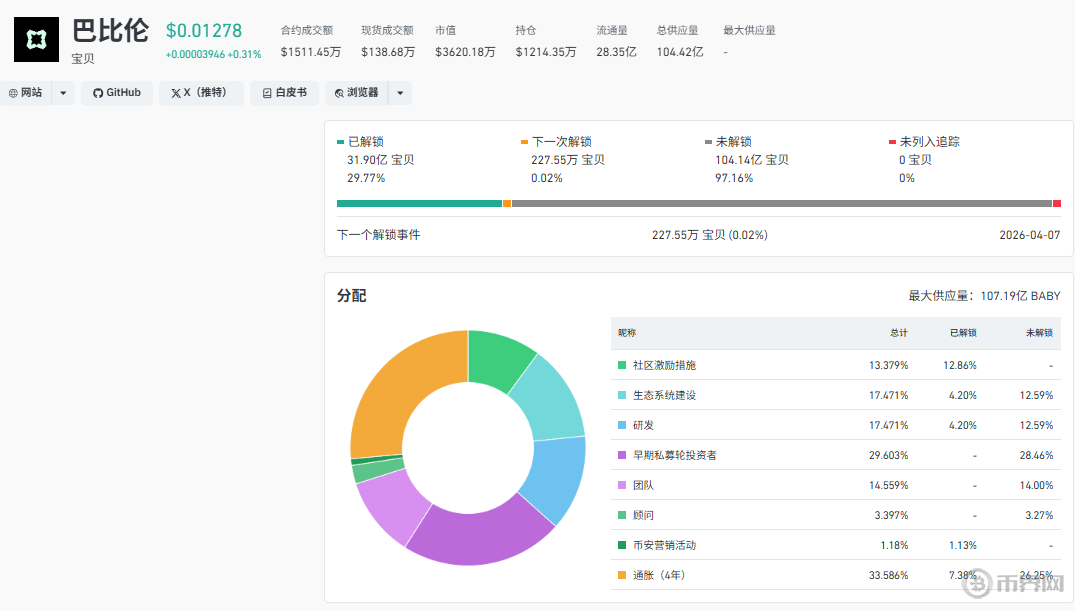Click the price $0.01278
Screen dimensions: 1075x611
point(204,31)
